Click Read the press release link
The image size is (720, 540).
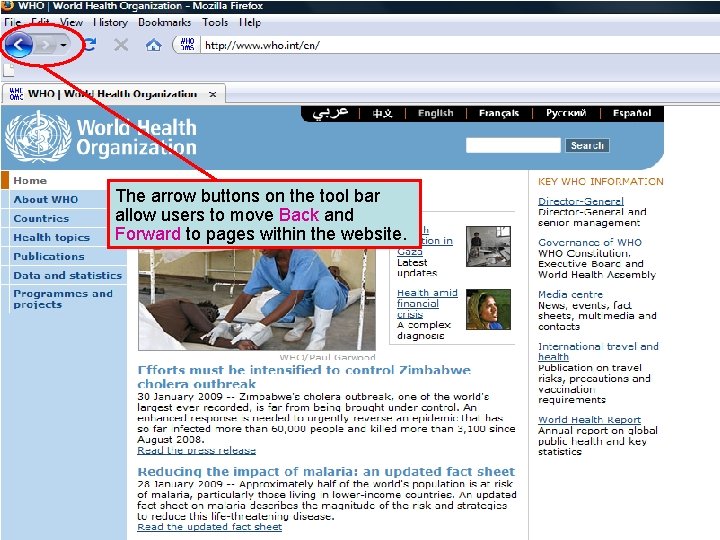(196, 450)
